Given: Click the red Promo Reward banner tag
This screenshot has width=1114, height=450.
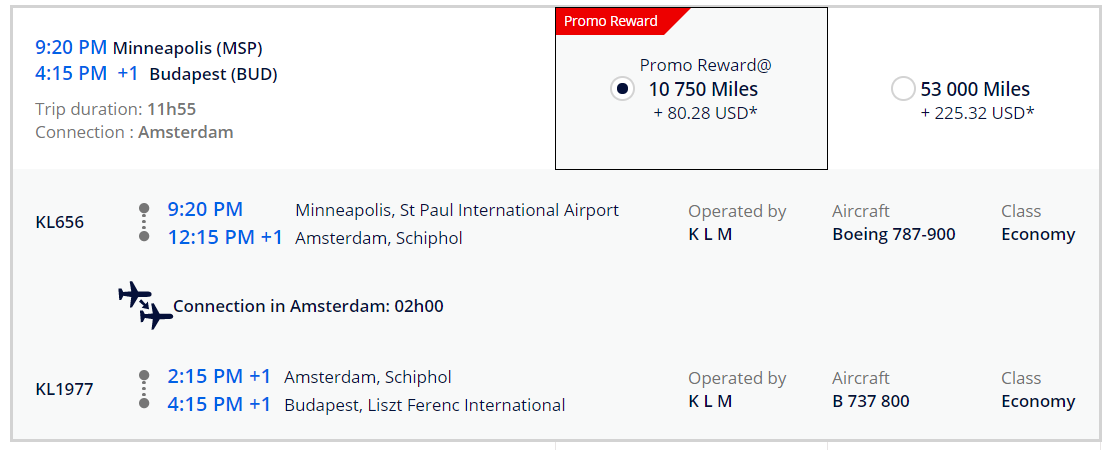Looking at the screenshot, I should tap(612, 21).
